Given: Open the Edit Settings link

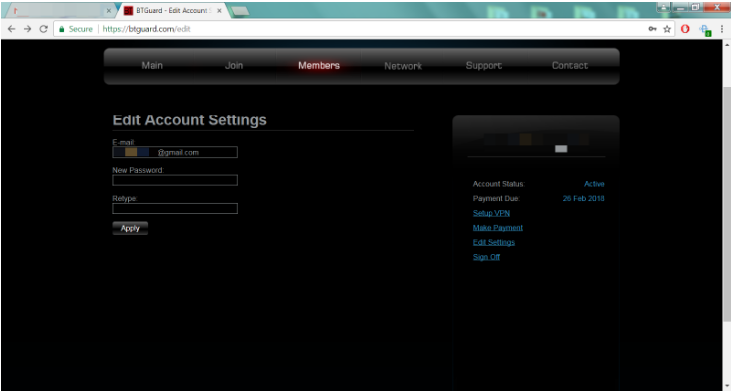Looking at the screenshot, I should tap(494, 242).
